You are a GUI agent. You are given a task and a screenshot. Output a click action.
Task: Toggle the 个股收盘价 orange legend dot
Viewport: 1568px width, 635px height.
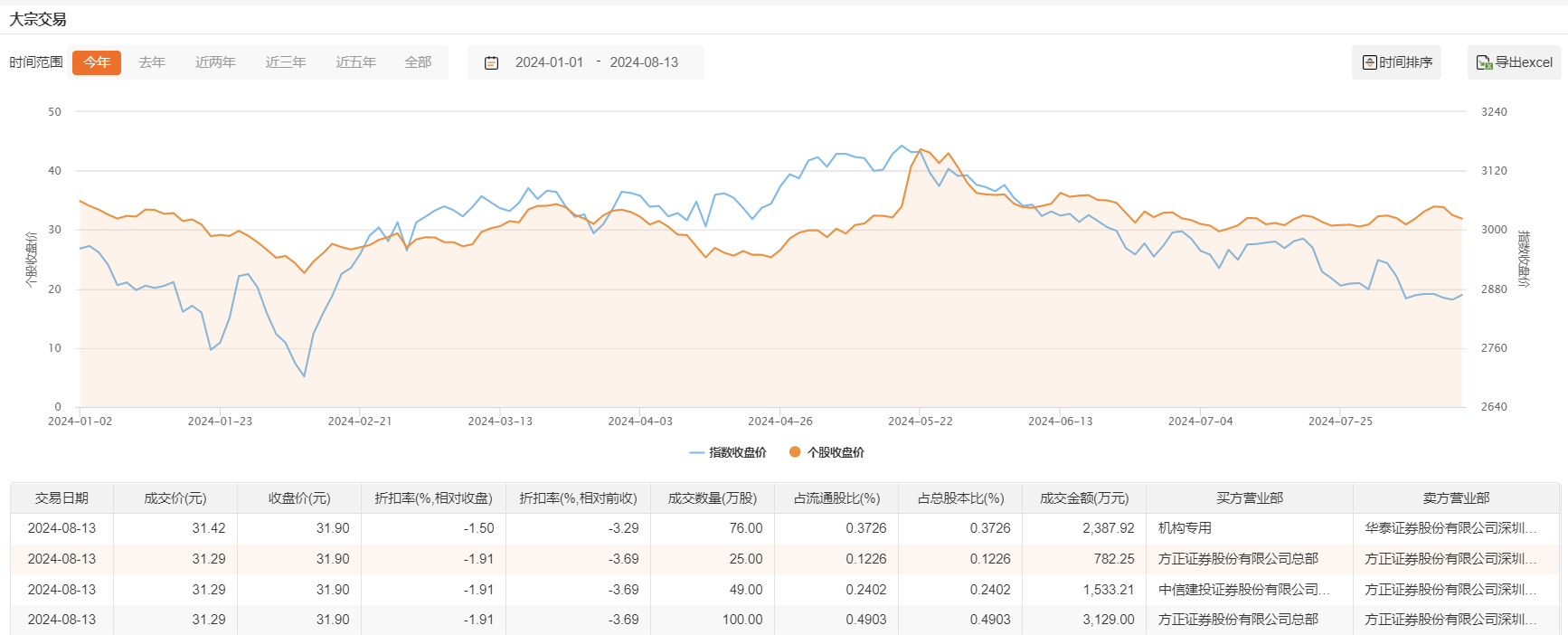[795, 452]
